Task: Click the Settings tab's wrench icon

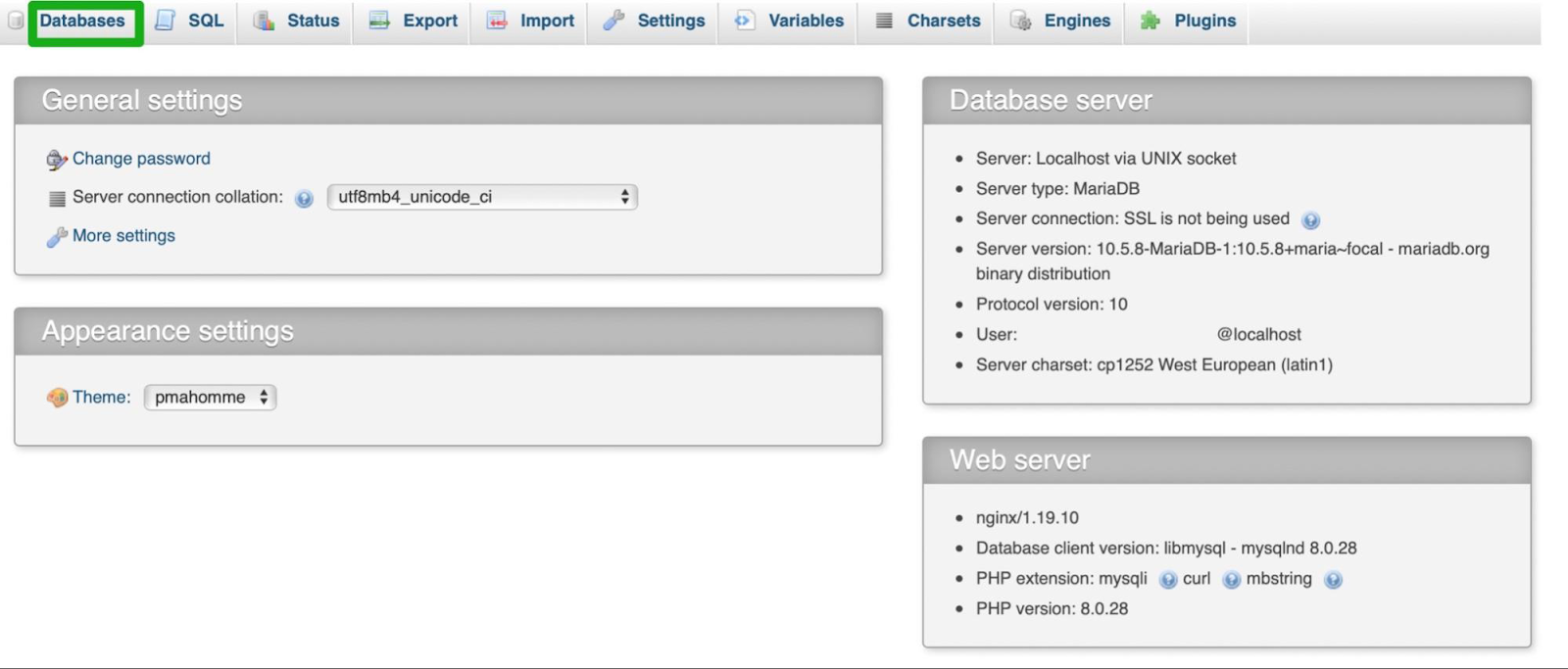Action: pos(613,21)
